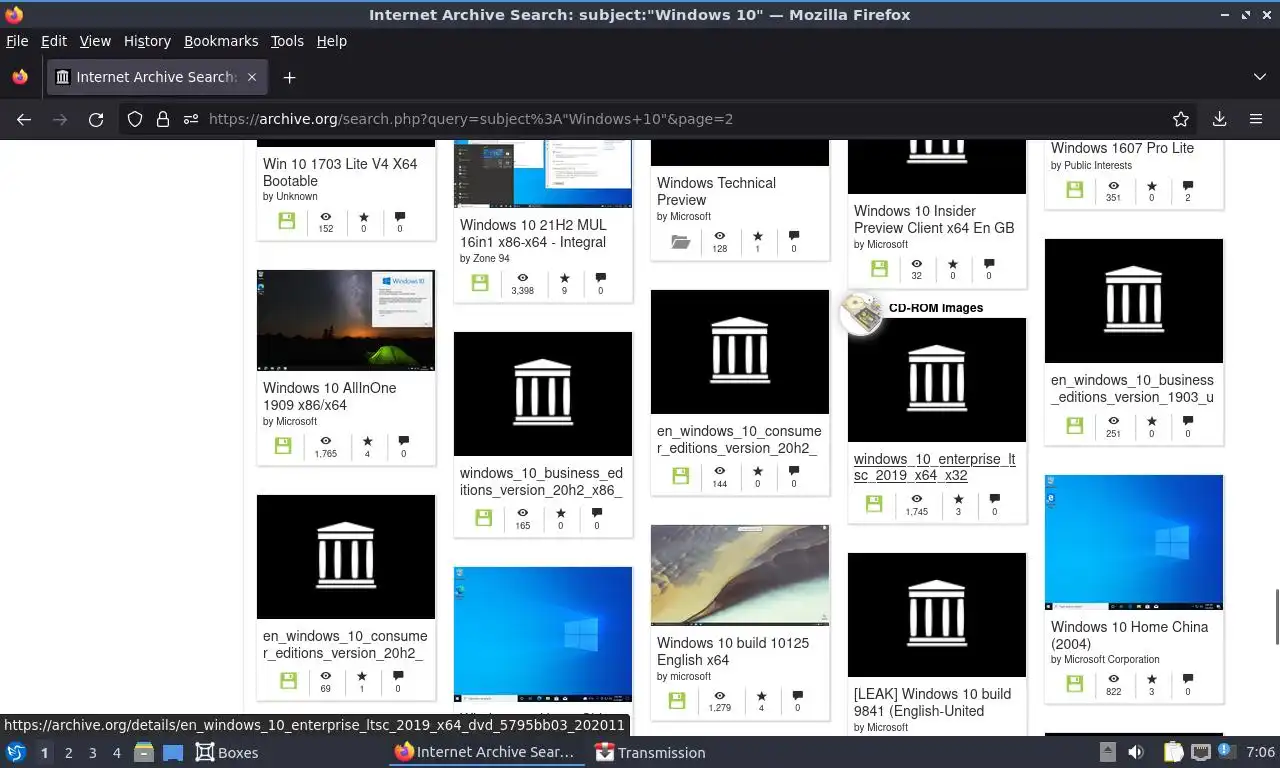Image resolution: width=1280 pixels, height=768 pixels.
Task: Click reviews bubble on Windows 1607 Pro Lite card
Action: coord(1188,186)
